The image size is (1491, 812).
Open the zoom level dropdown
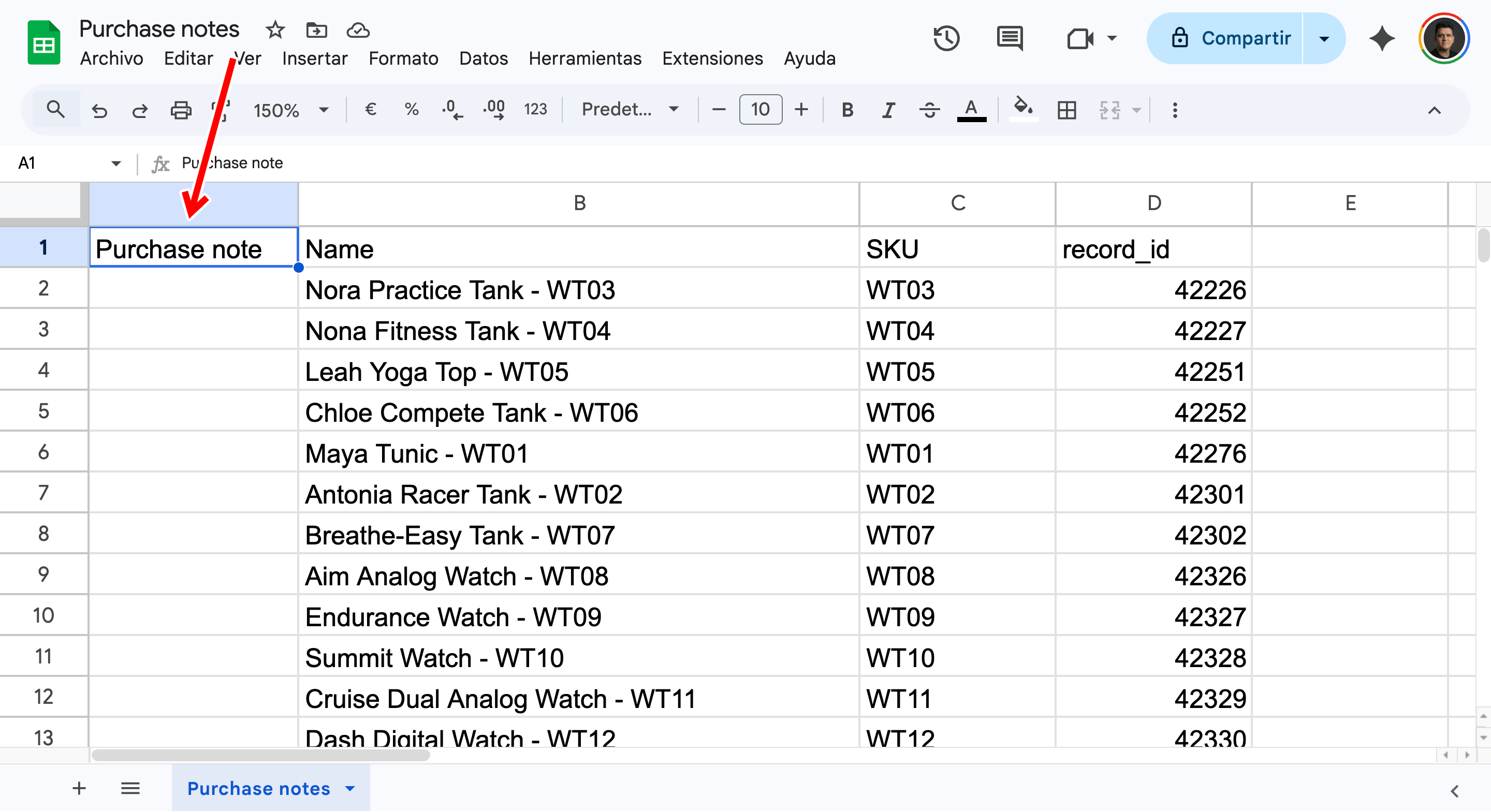coord(289,109)
